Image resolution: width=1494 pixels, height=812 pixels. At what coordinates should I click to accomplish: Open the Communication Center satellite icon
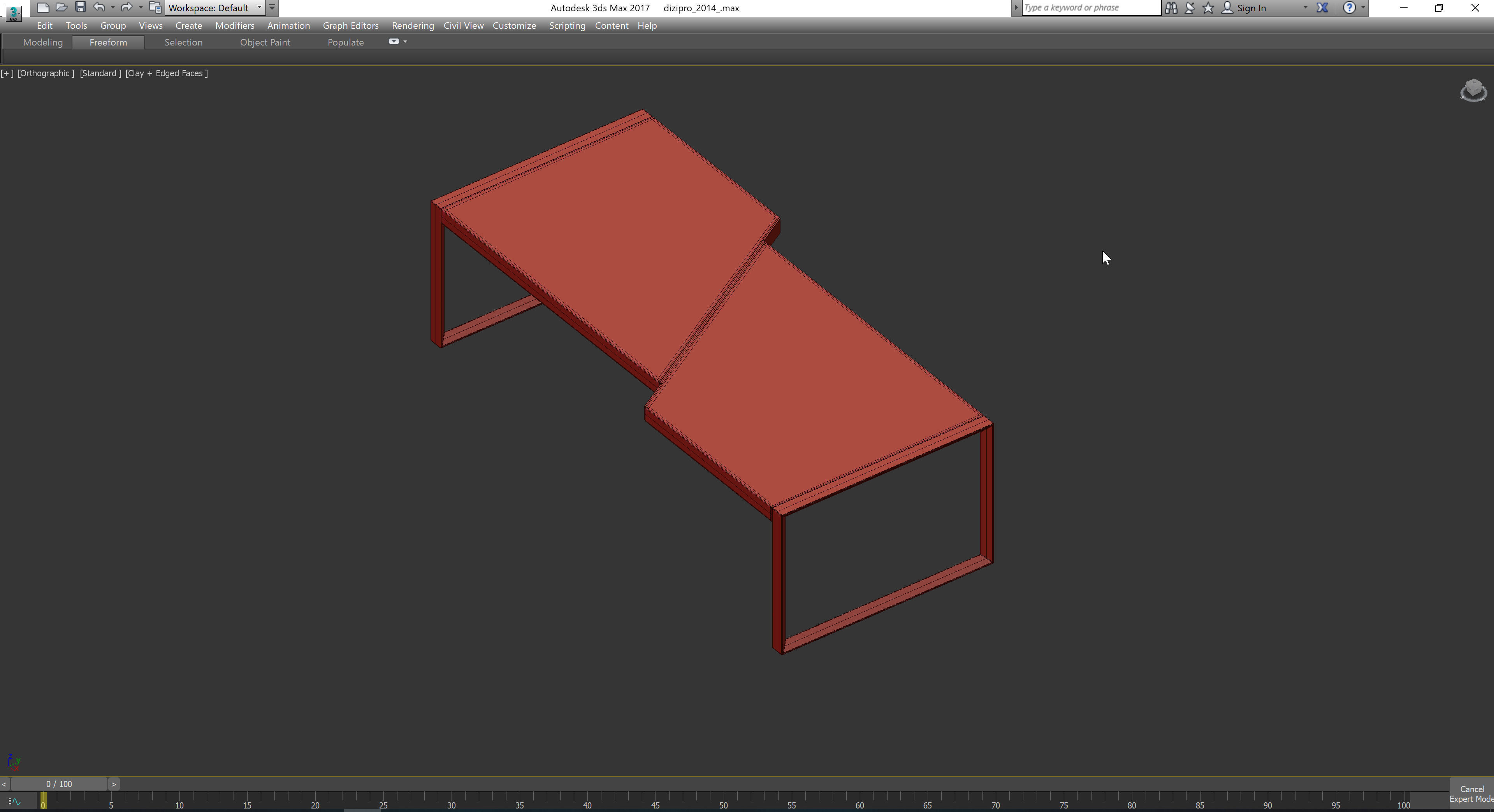(1190, 7)
